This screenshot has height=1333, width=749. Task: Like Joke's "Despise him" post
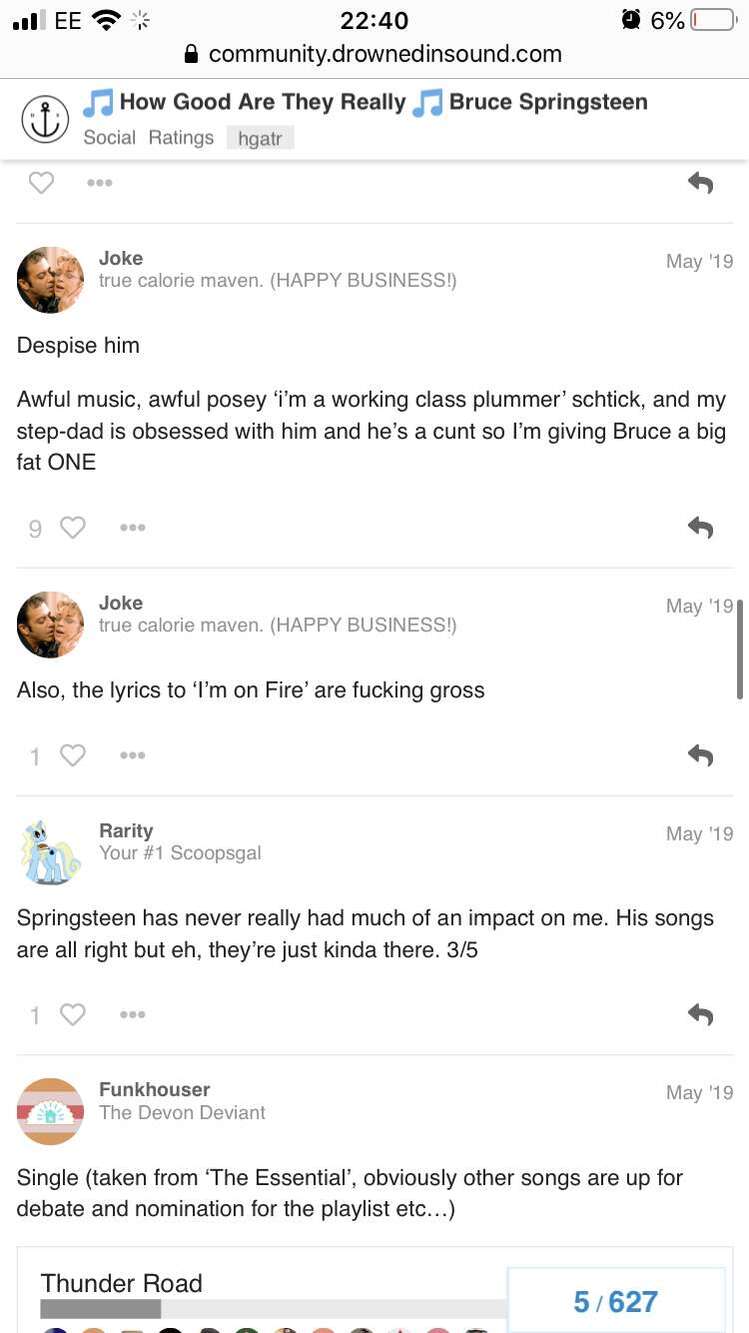(73, 527)
